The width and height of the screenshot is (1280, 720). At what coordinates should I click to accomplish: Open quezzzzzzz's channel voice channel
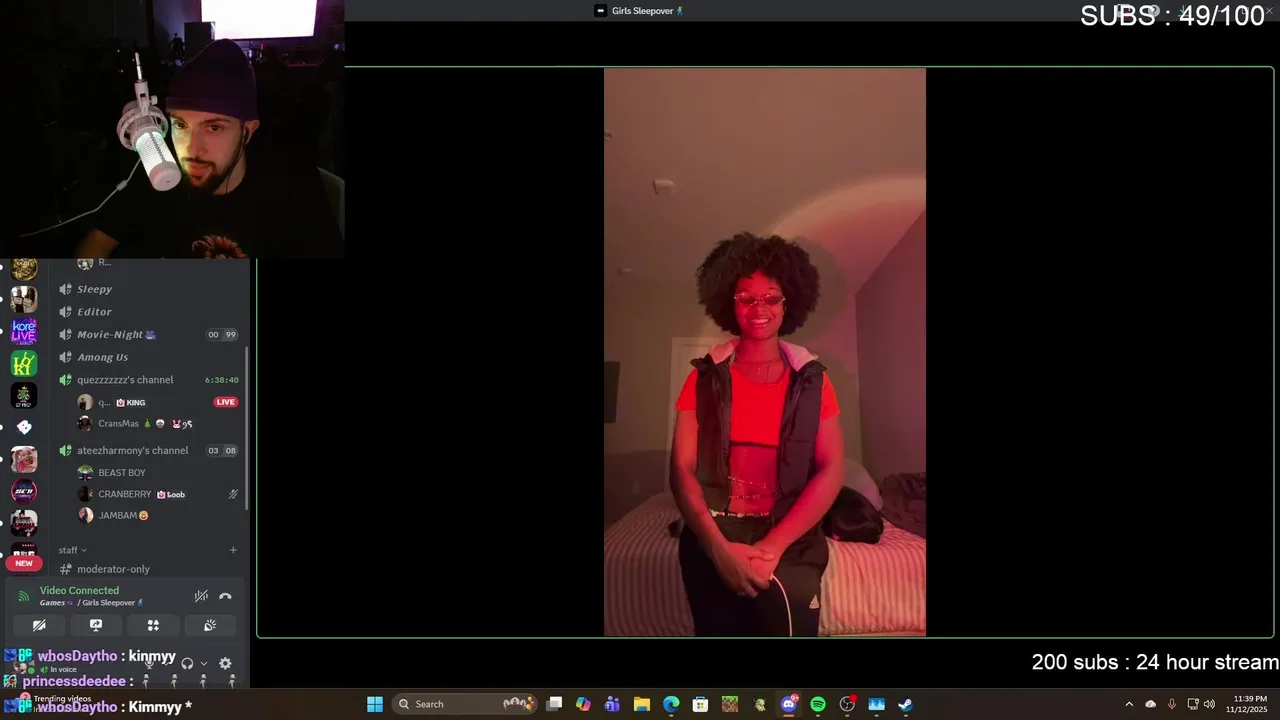150,380
